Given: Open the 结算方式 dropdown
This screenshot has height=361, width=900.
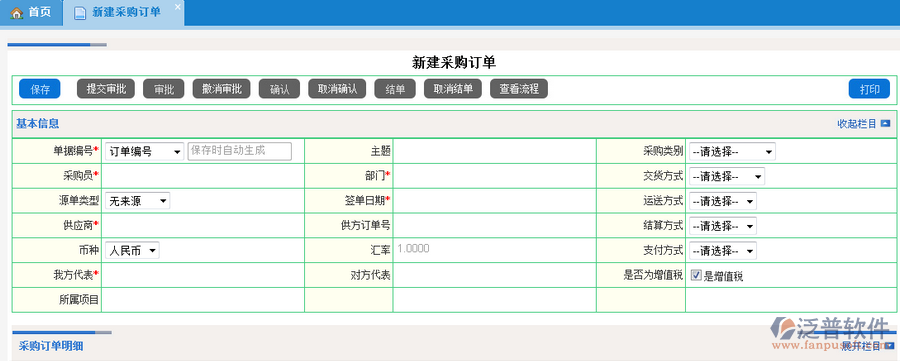Looking at the screenshot, I should pyautogui.click(x=723, y=226).
